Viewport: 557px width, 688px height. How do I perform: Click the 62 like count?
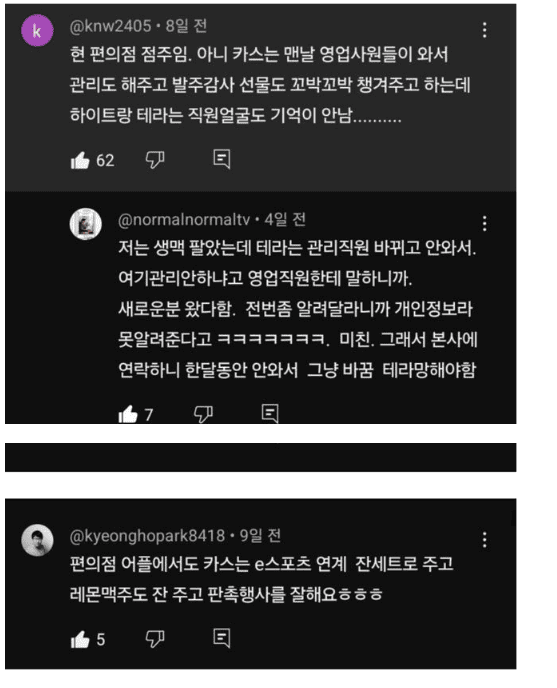pyautogui.click(x=105, y=161)
